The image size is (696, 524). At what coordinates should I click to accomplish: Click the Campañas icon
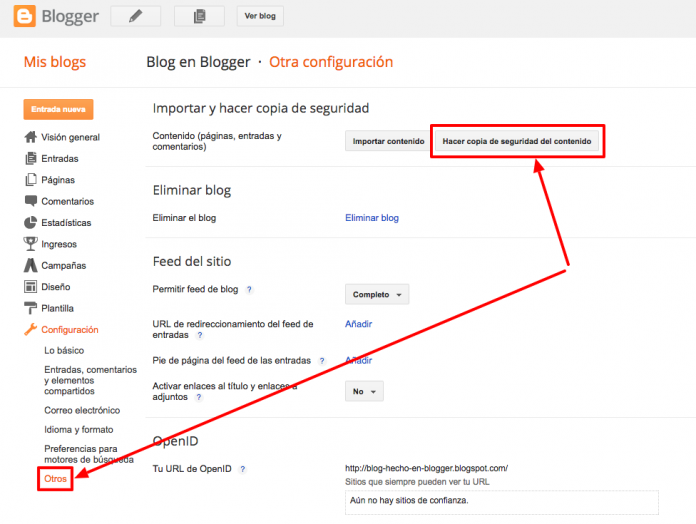(x=30, y=265)
